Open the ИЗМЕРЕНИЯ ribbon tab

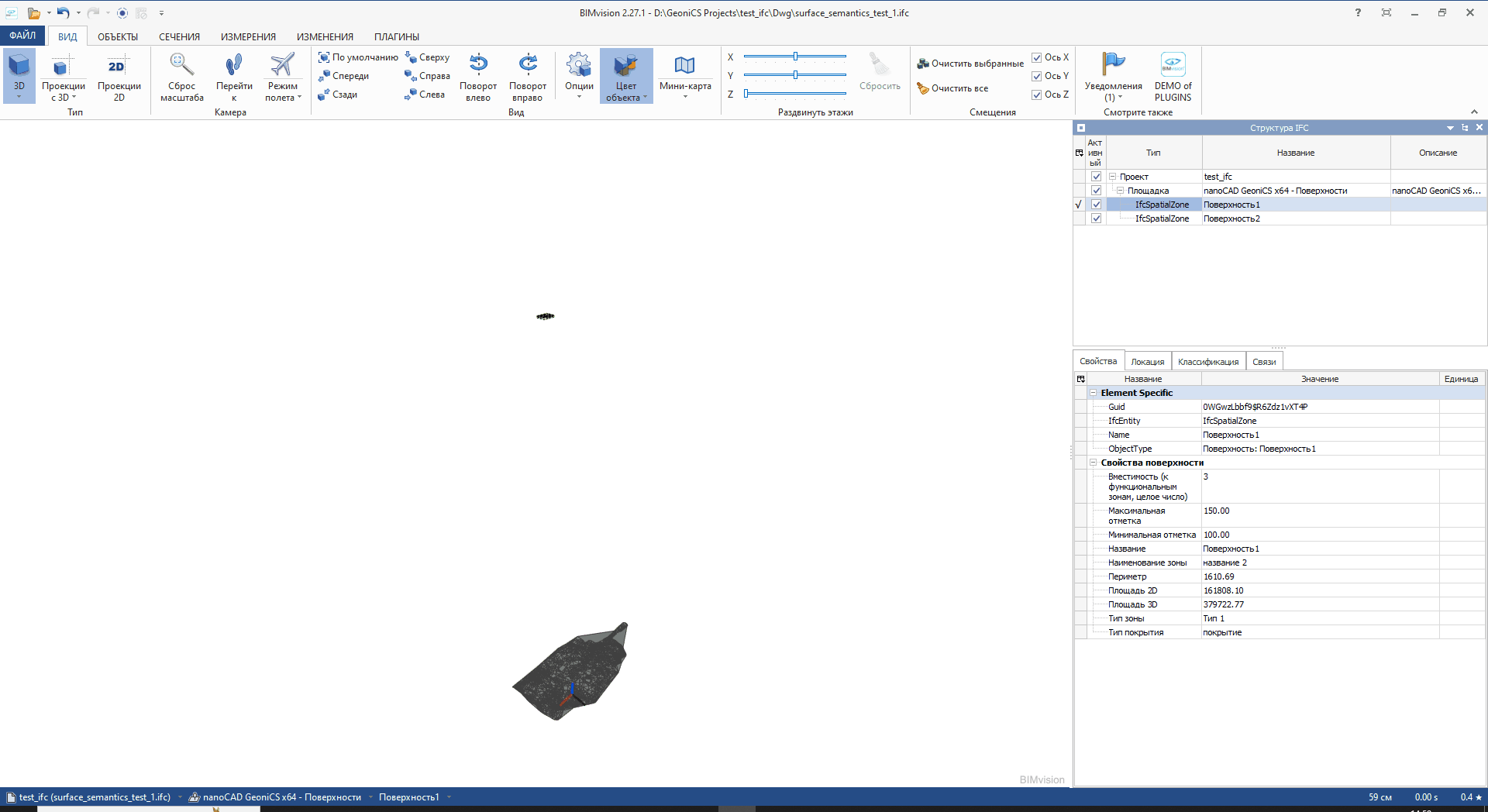click(x=248, y=37)
